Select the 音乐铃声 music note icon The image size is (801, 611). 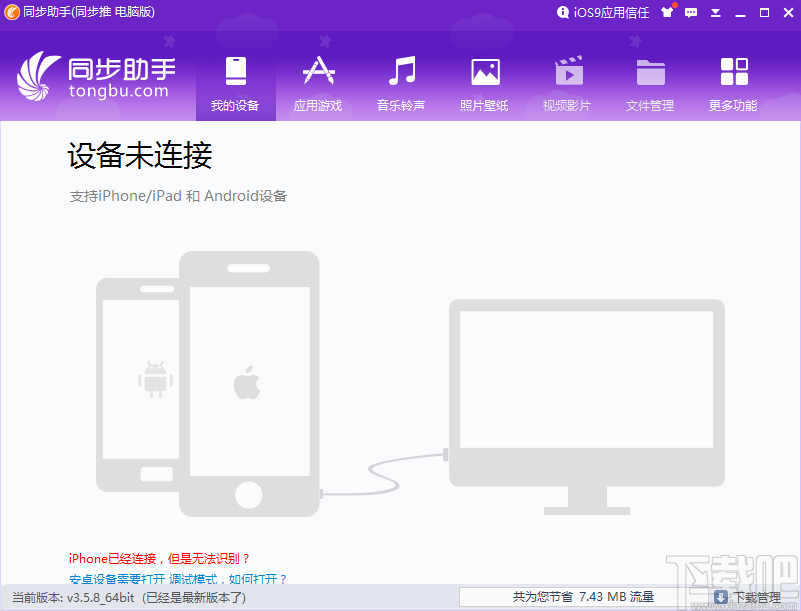pyautogui.click(x=401, y=68)
